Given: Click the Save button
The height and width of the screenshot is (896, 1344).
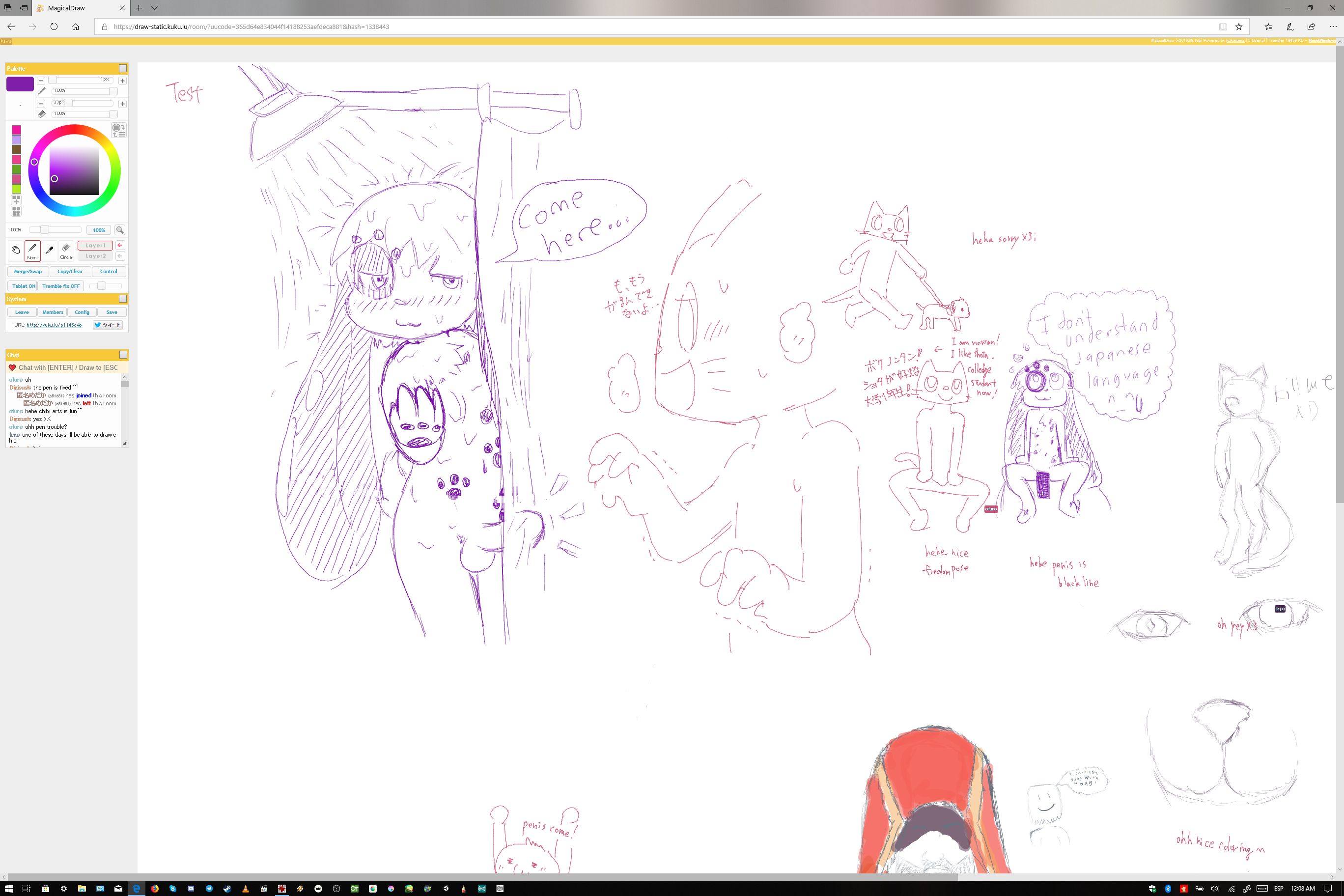Looking at the screenshot, I should 112,312.
